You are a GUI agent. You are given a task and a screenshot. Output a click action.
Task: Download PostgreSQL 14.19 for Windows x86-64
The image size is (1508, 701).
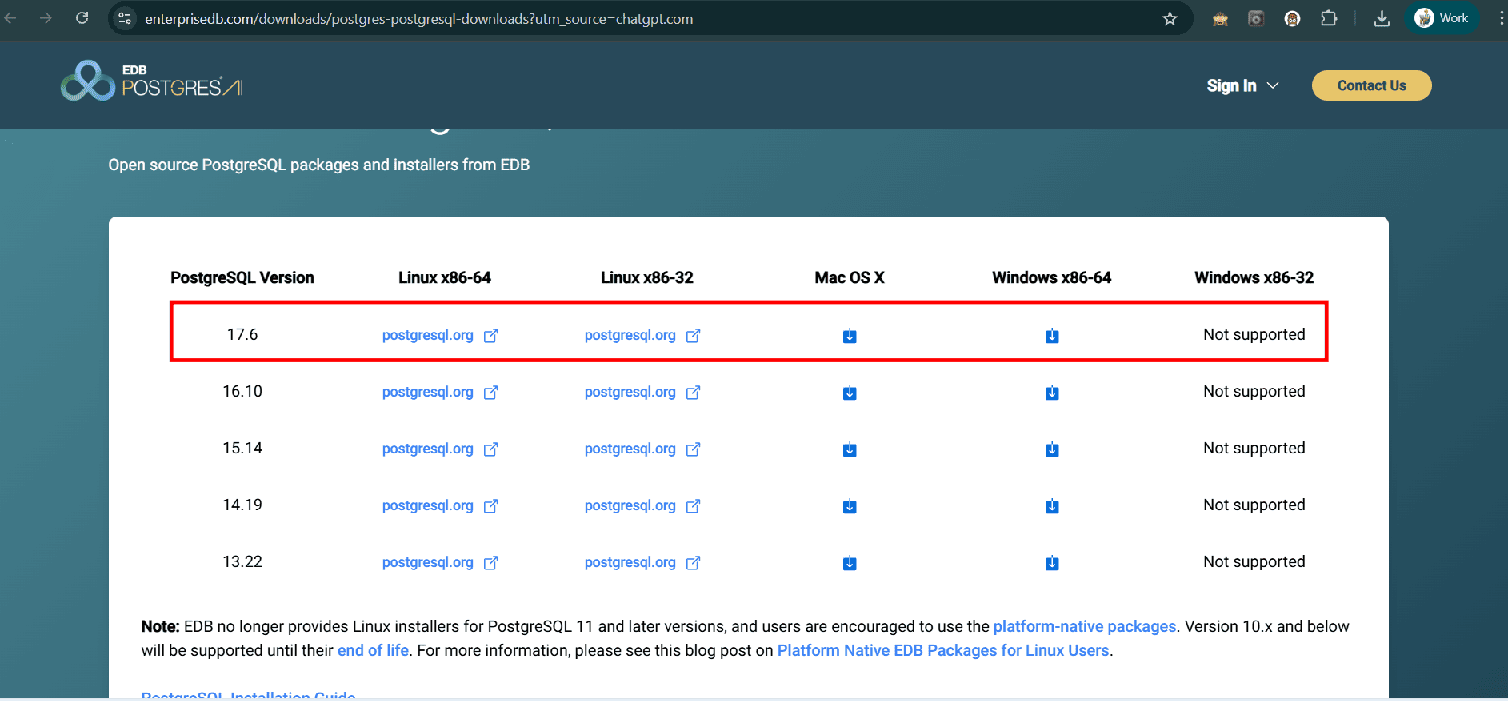1052,506
